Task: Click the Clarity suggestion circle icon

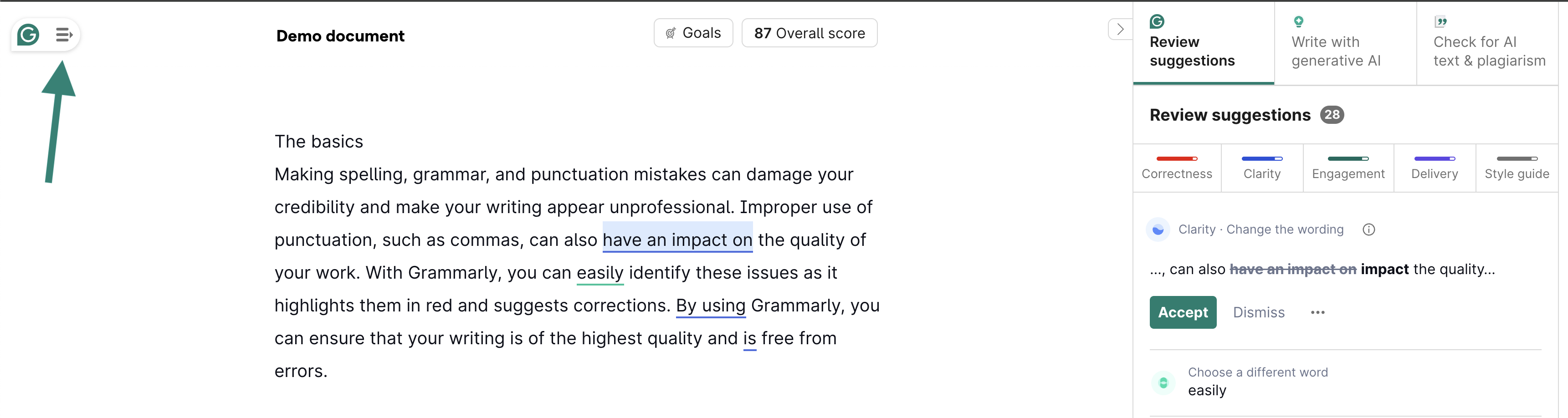Action: pyautogui.click(x=1158, y=229)
